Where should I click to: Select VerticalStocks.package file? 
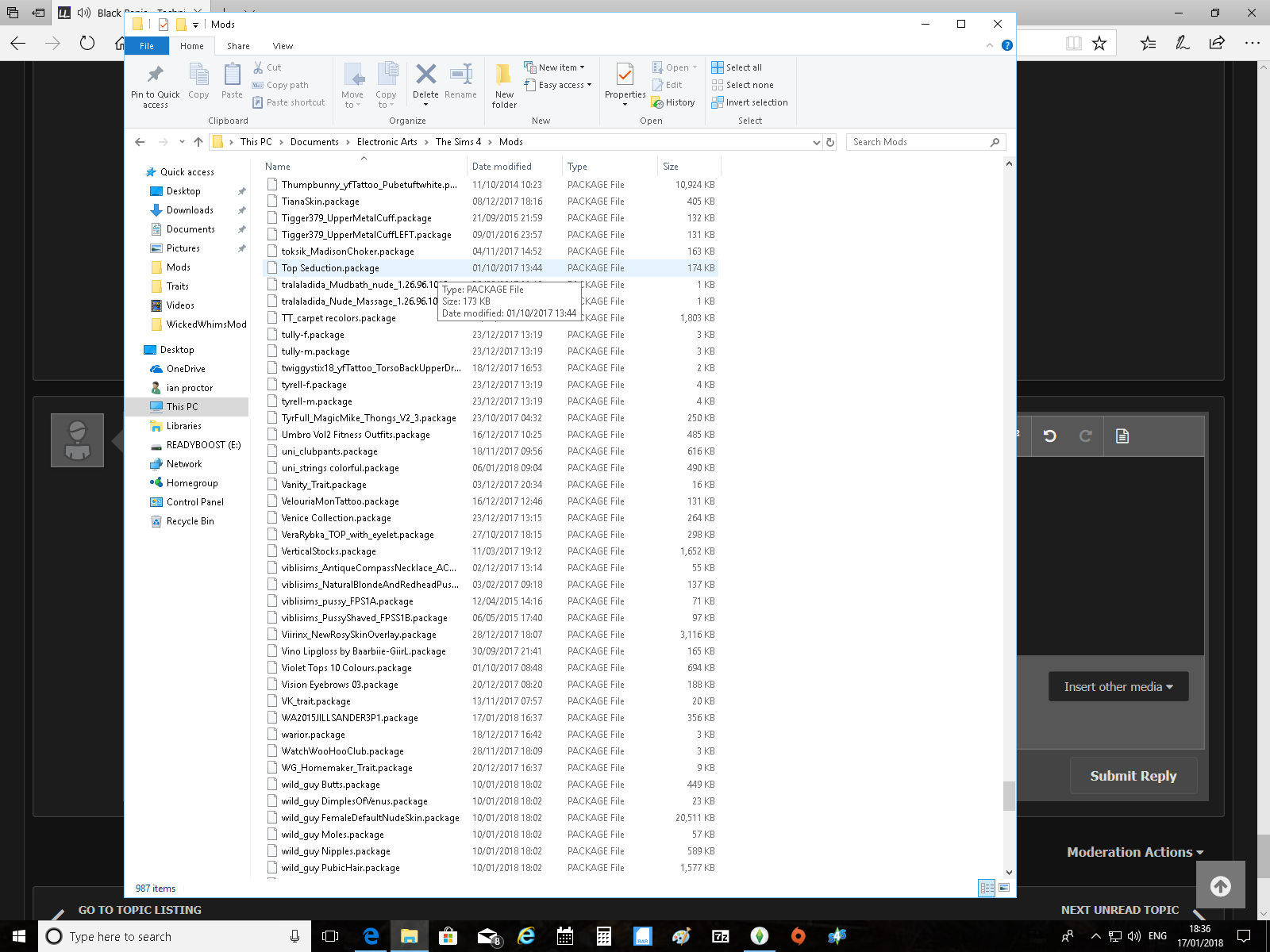coord(490,551)
